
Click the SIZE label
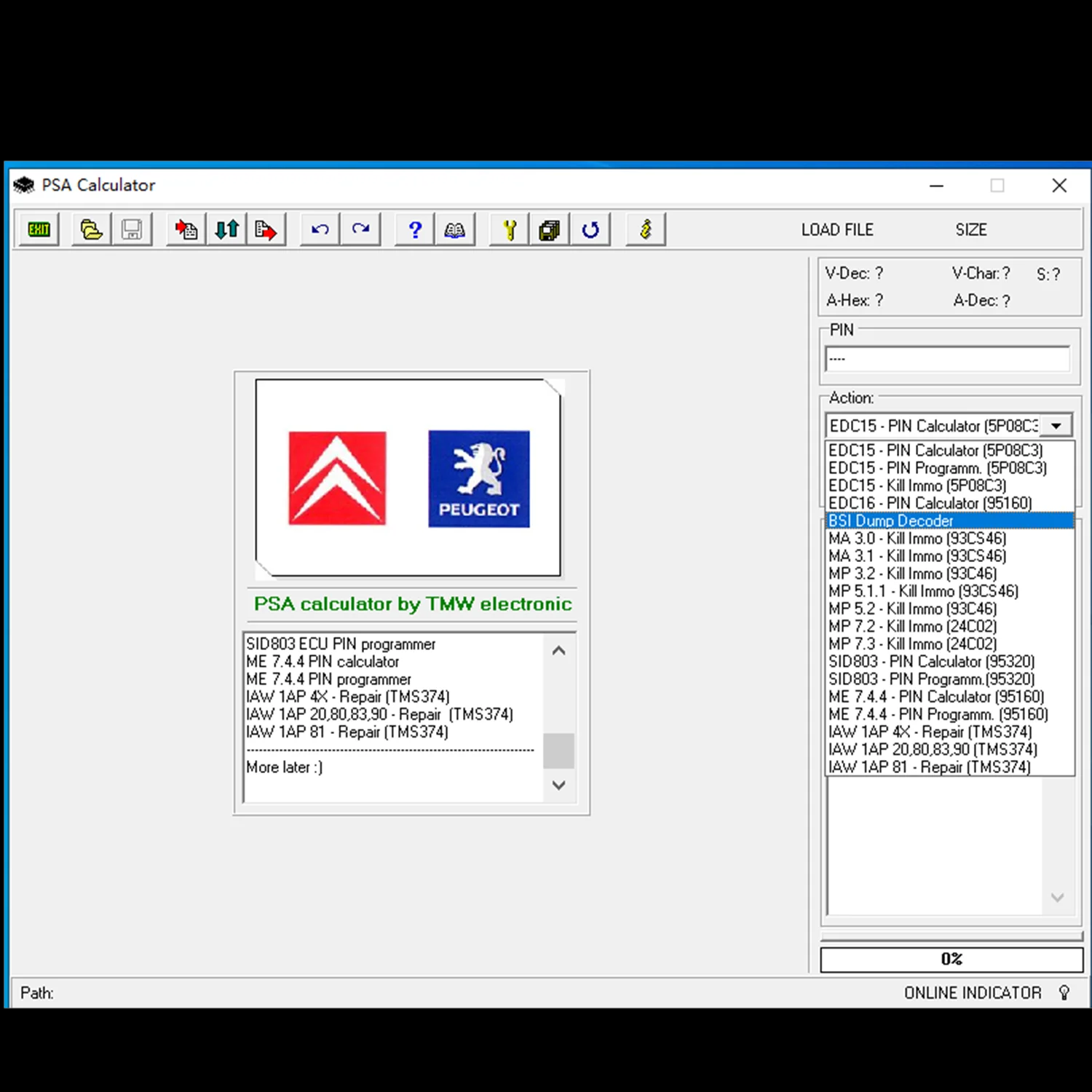971,230
